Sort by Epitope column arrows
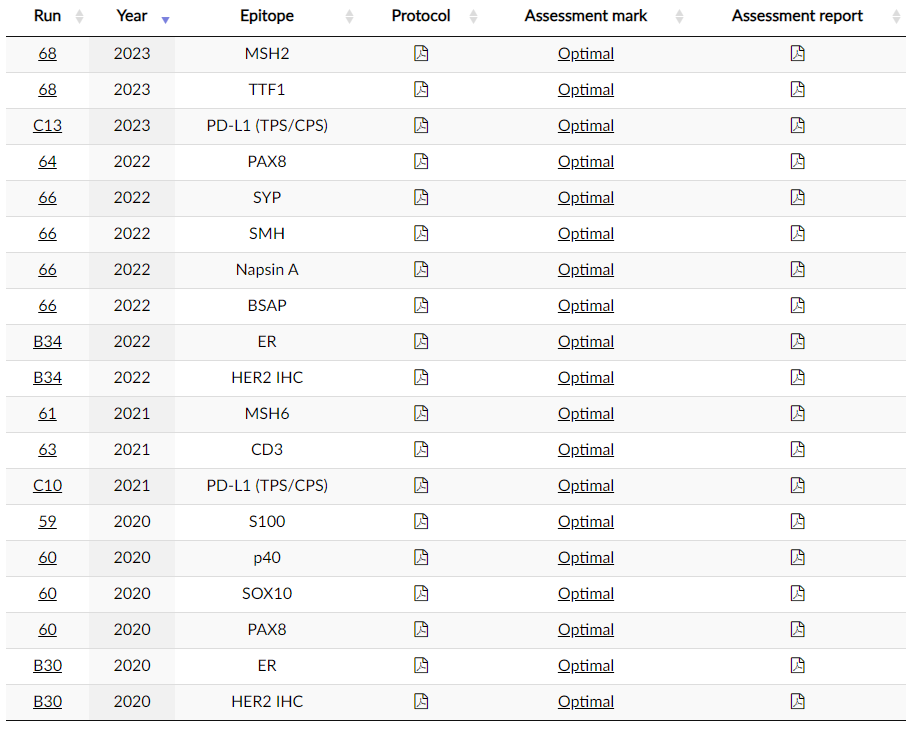911x737 pixels. tap(349, 17)
